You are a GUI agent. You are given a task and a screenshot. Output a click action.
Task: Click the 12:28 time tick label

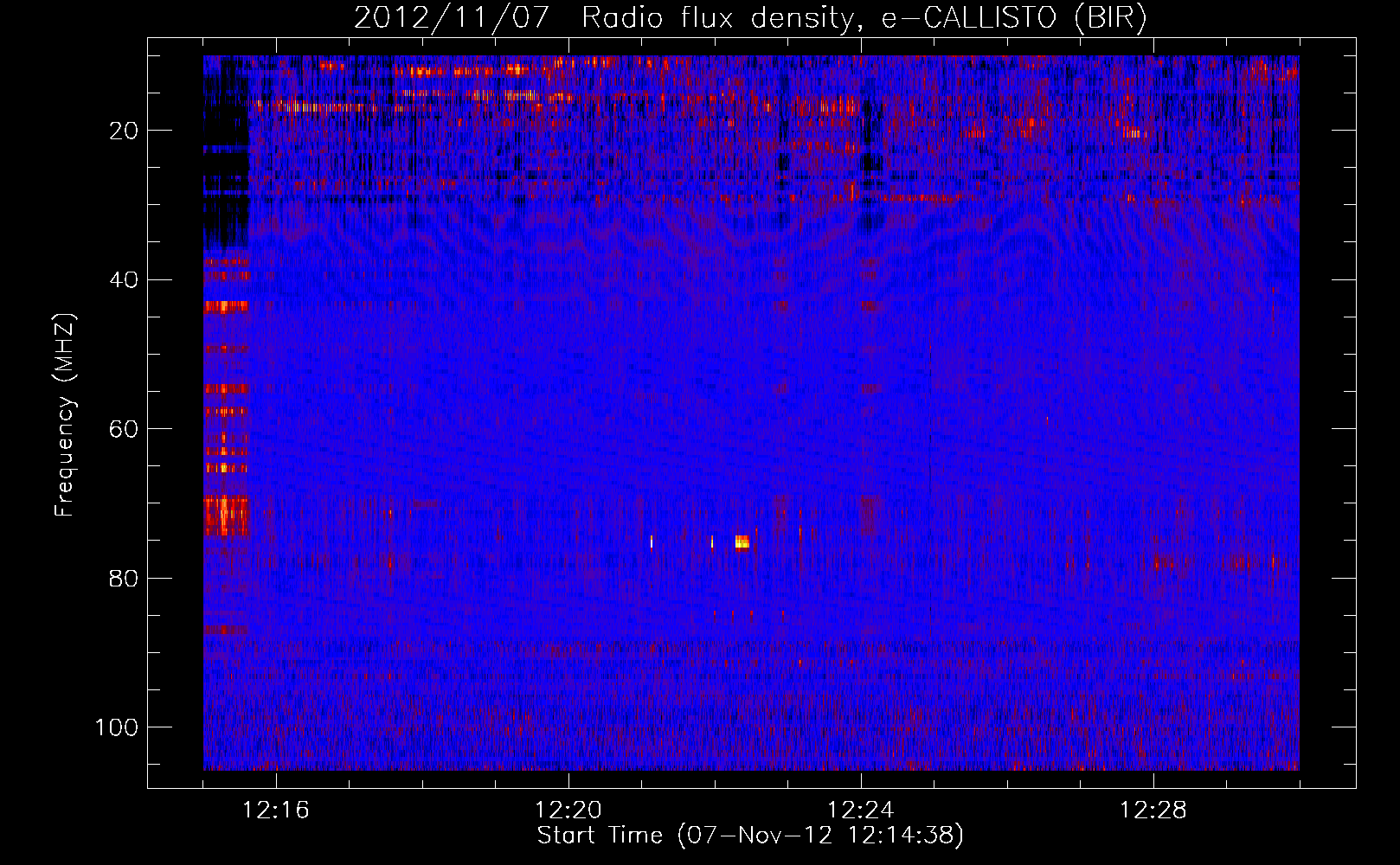coord(1153,811)
